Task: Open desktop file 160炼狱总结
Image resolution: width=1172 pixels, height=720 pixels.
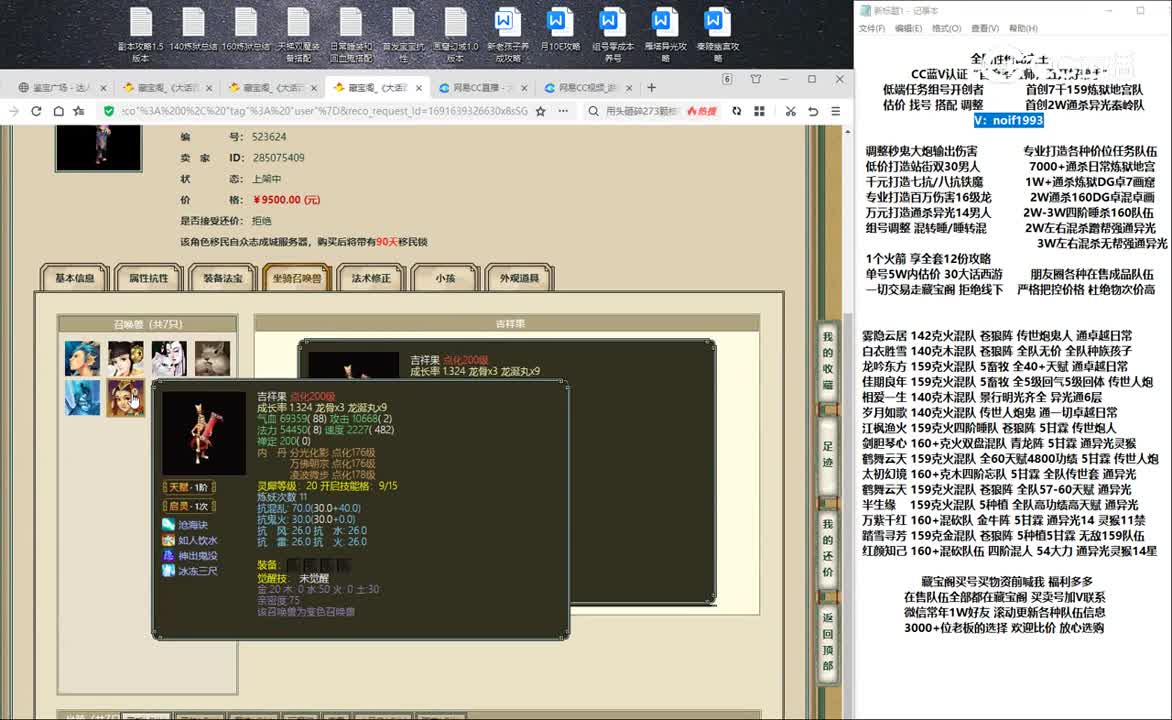Action: 245,30
